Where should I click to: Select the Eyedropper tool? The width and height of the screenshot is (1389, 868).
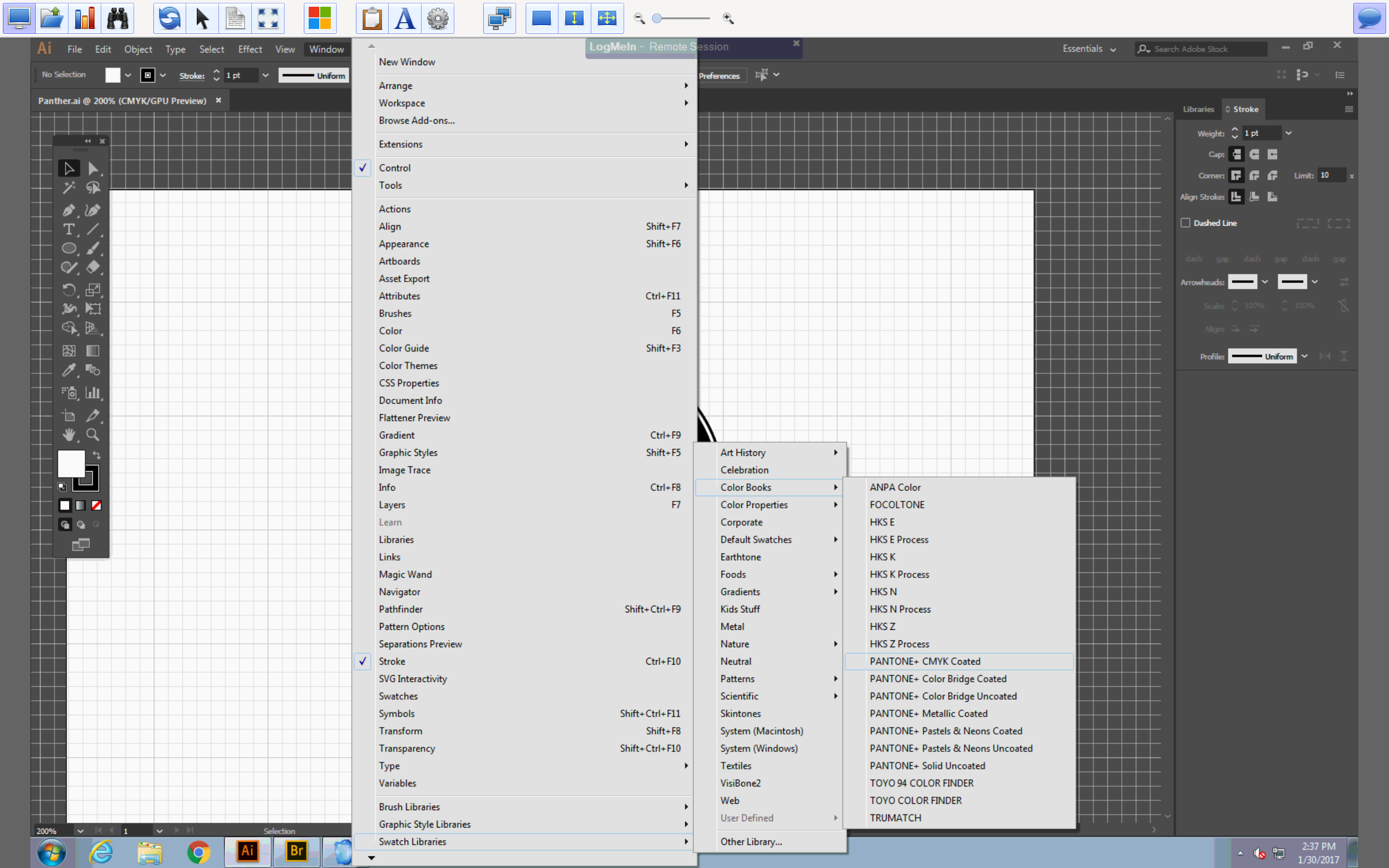[69, 370]
